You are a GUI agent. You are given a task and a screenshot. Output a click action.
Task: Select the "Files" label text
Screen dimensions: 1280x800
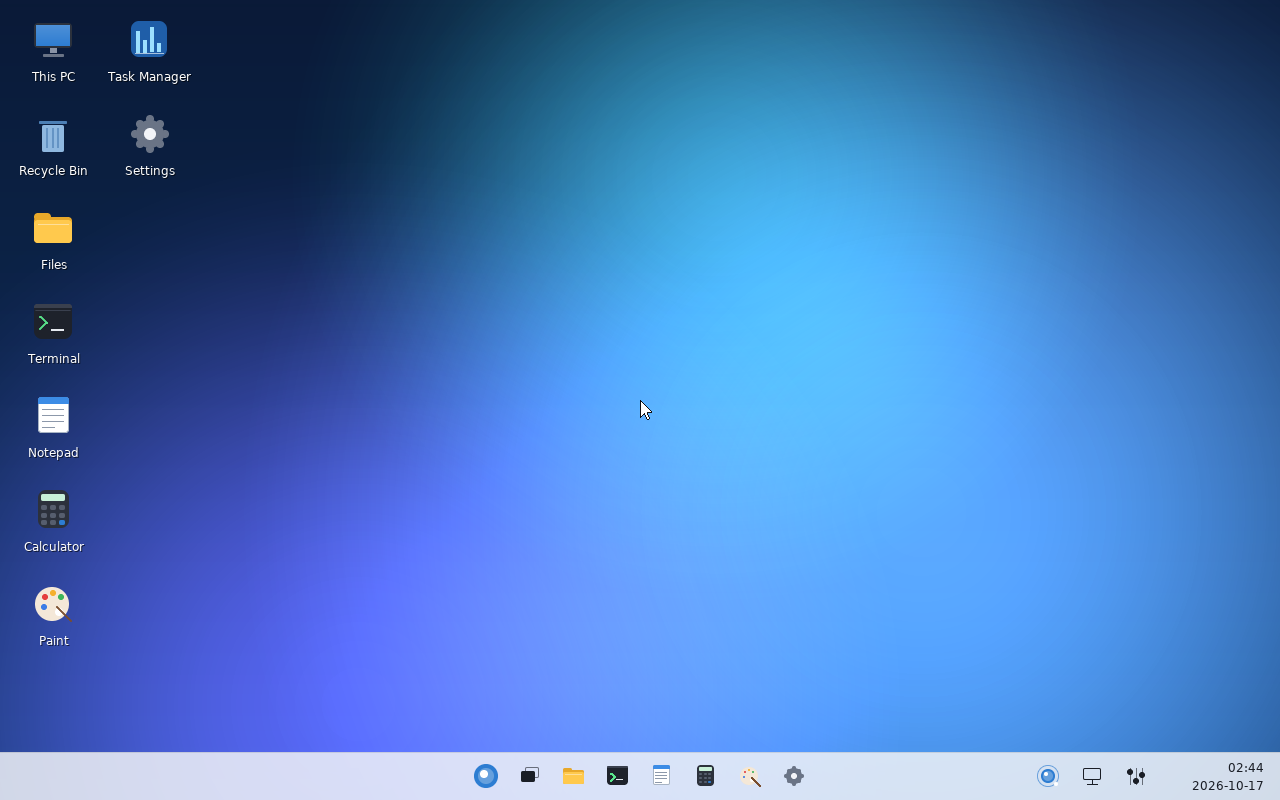(53, 265)
